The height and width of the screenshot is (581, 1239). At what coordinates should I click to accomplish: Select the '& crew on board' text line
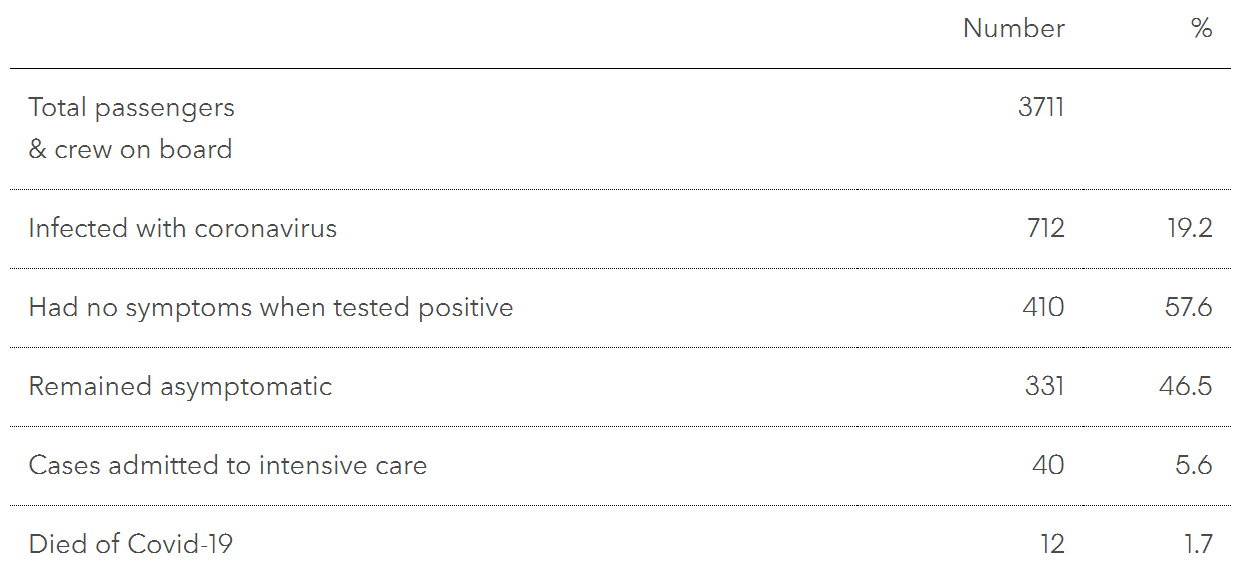pos(130,149)
